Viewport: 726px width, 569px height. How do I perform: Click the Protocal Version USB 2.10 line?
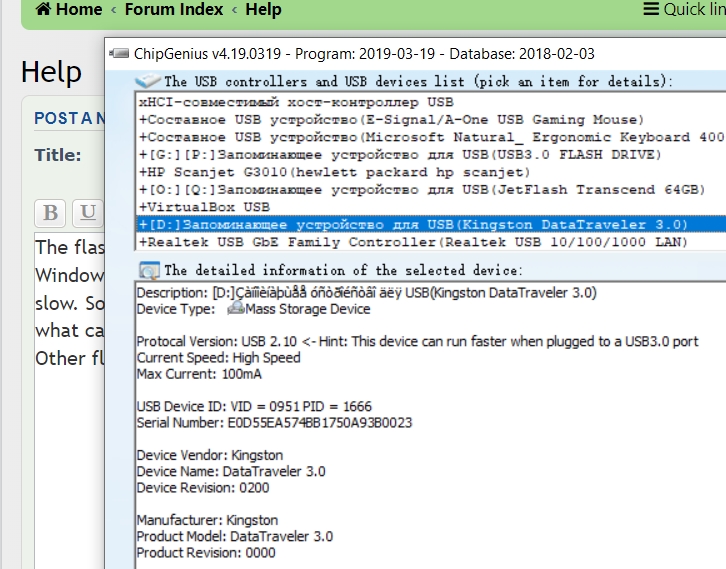click(x=417, y=342)
